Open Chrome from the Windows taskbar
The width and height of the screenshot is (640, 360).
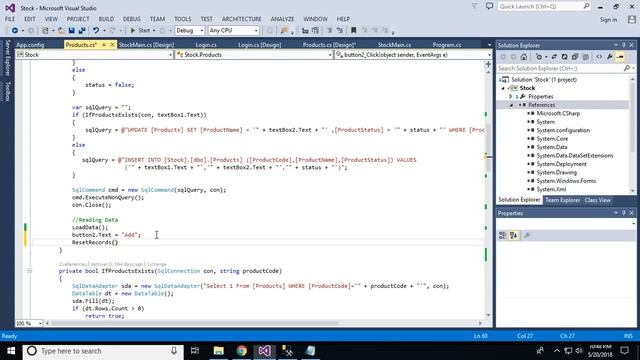point(242,351)
